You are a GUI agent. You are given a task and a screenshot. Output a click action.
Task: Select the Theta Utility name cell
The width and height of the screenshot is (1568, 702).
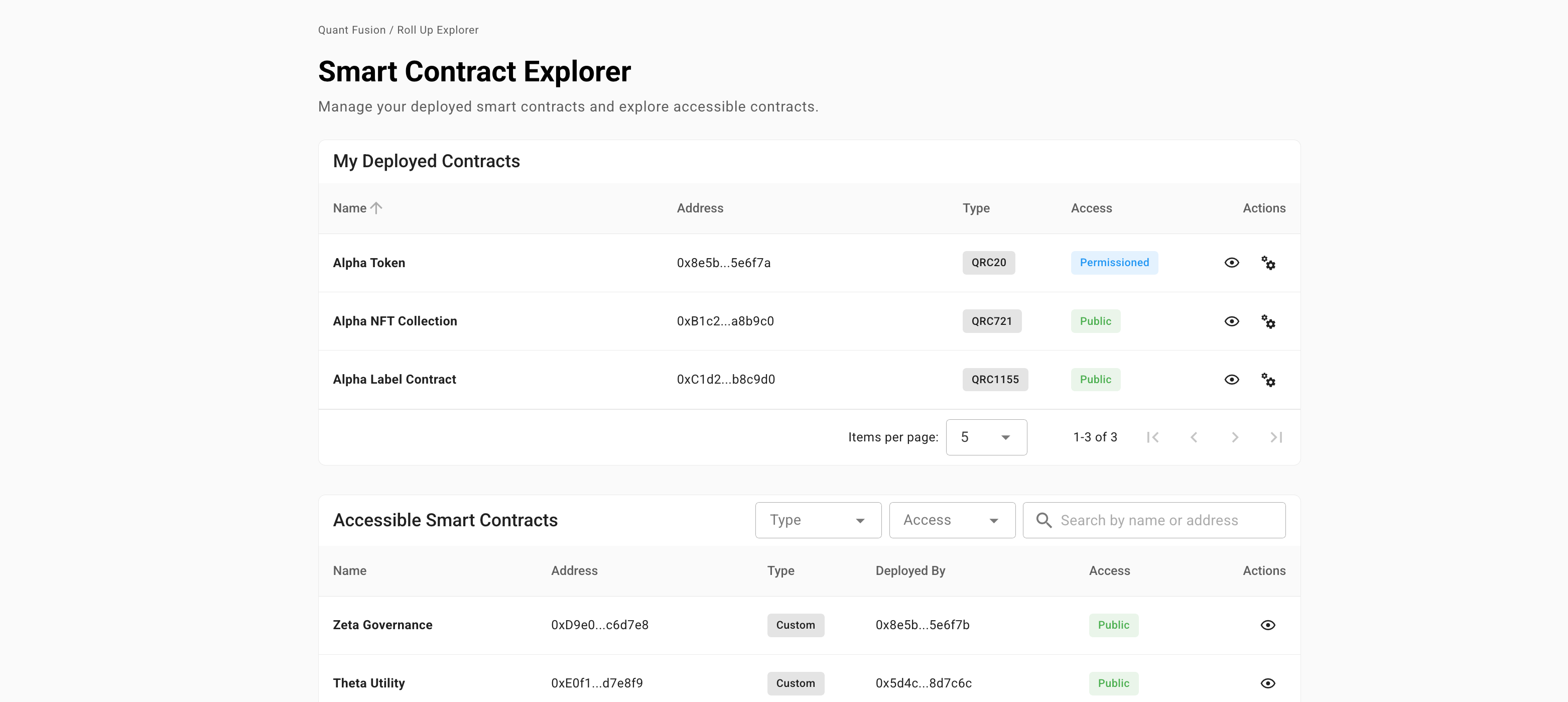369,683
